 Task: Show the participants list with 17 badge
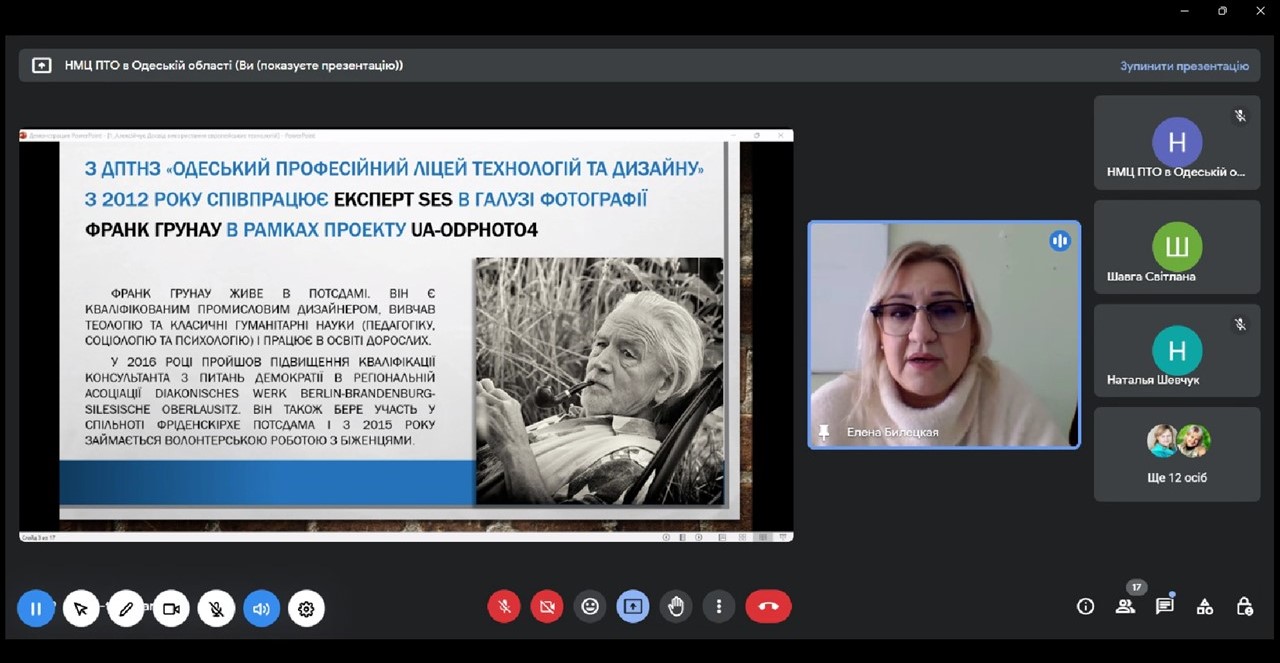point(1125,606)
